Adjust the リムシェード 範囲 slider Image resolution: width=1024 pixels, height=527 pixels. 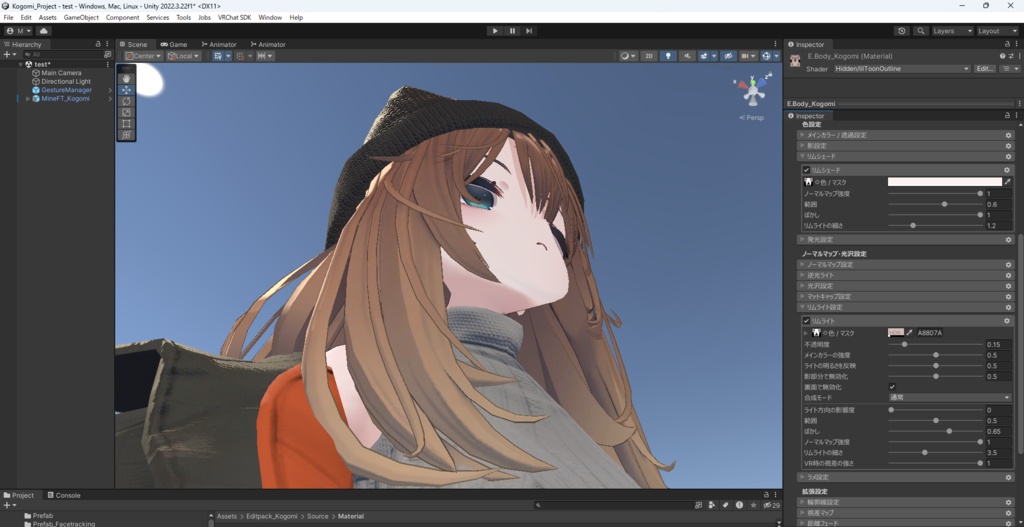pos(936,204)
